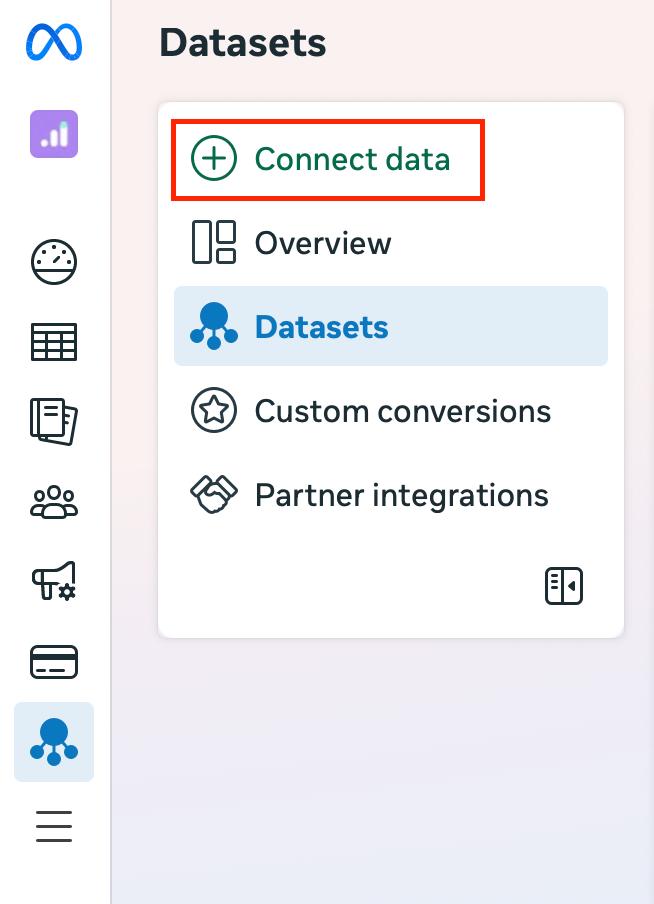Open the billing credit card icon
The height and width of the screenshot is (904, 654).
pyautogui.click(x=54, y=662)
